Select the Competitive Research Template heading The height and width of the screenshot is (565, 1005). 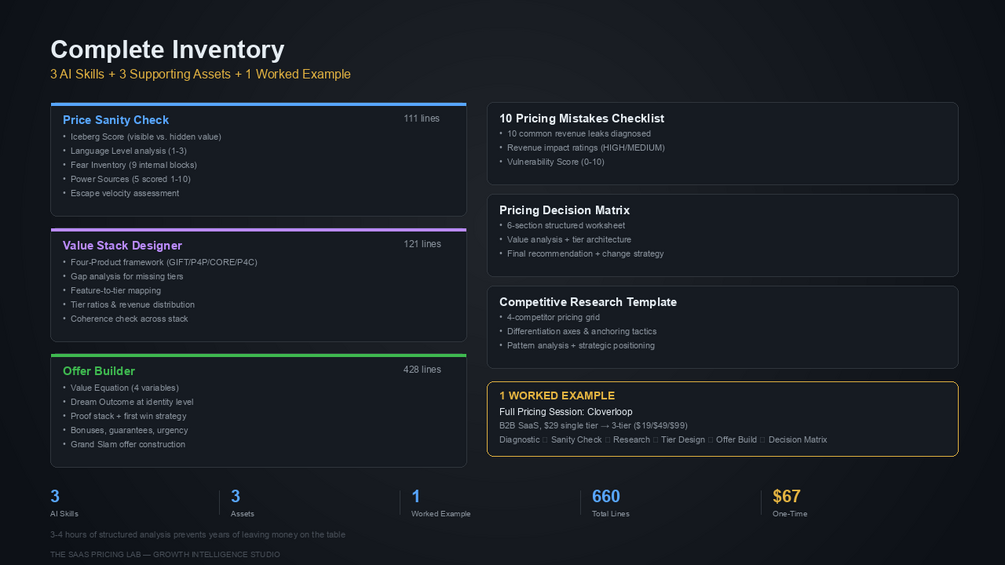pos(588,302)
